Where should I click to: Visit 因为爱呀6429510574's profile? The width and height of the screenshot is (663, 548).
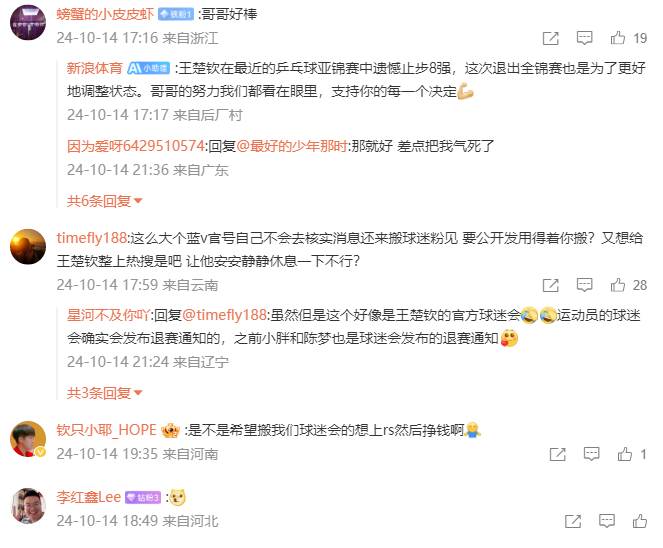tap(136, 146)
